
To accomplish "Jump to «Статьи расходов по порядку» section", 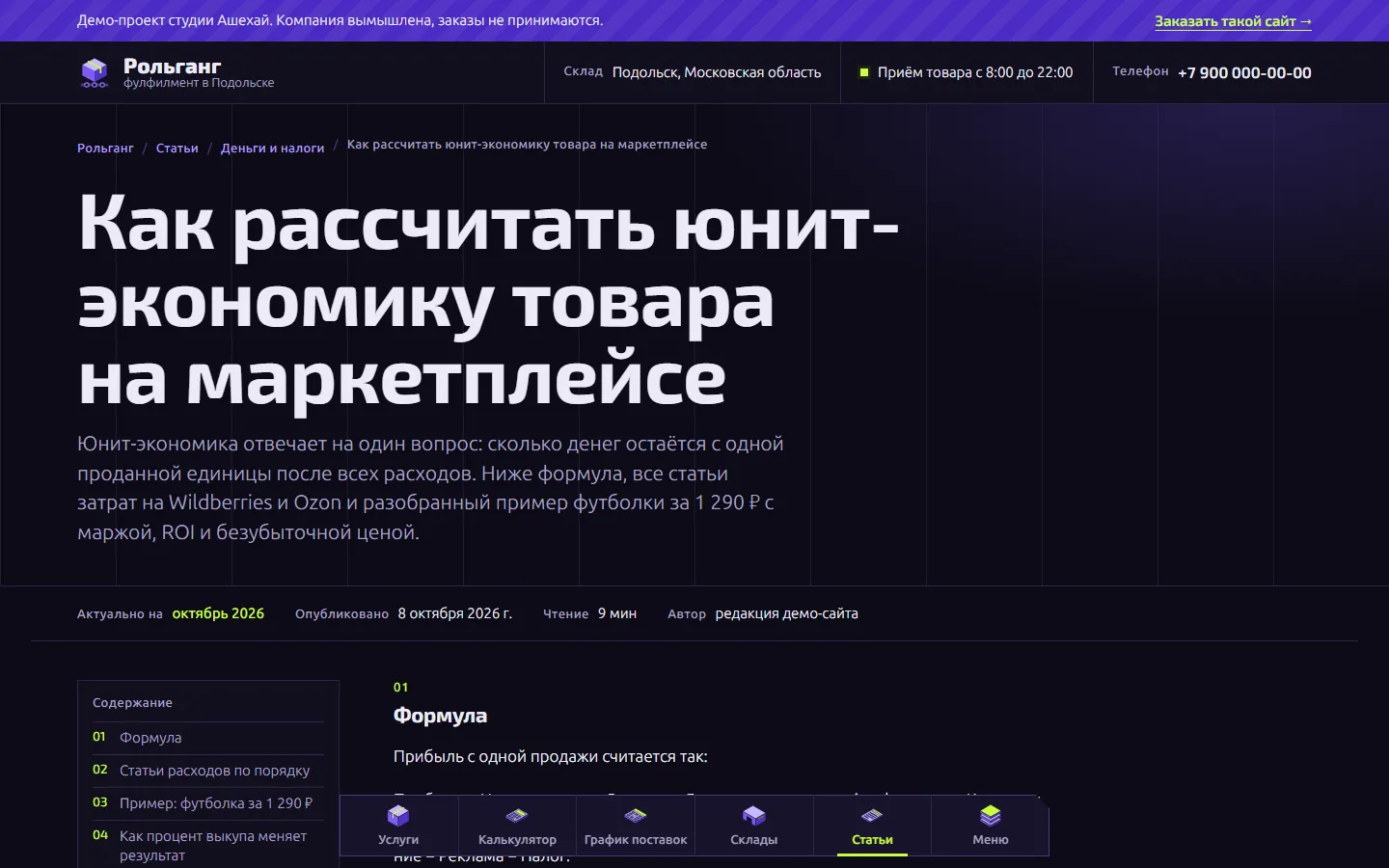I will (x=208, y=771).
